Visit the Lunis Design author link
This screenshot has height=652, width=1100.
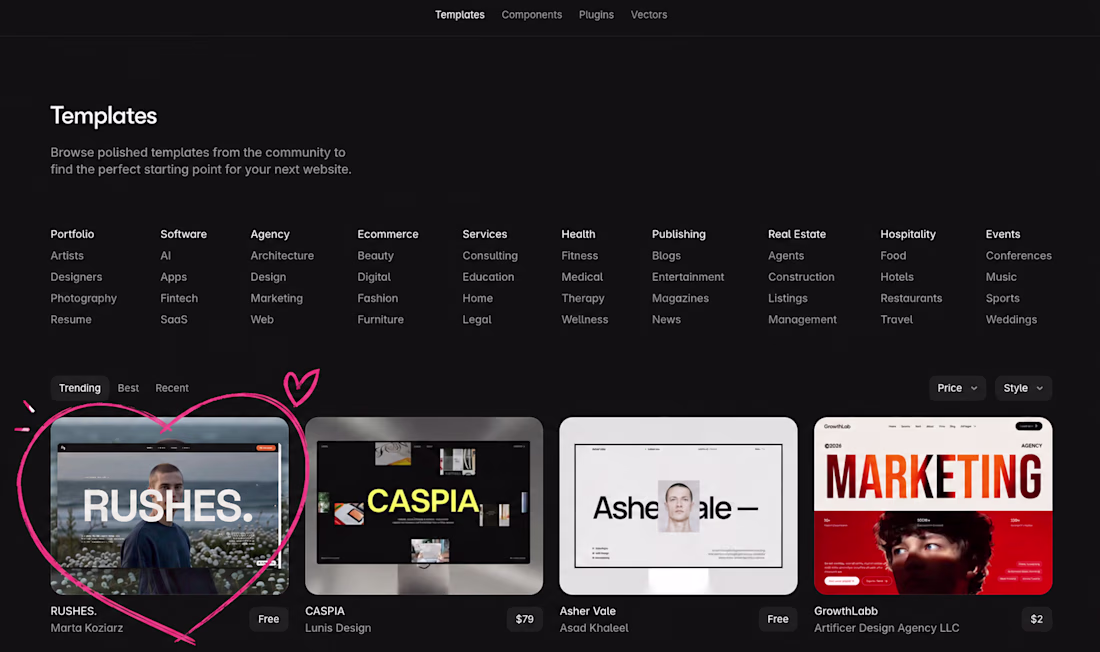click(338, 628)
